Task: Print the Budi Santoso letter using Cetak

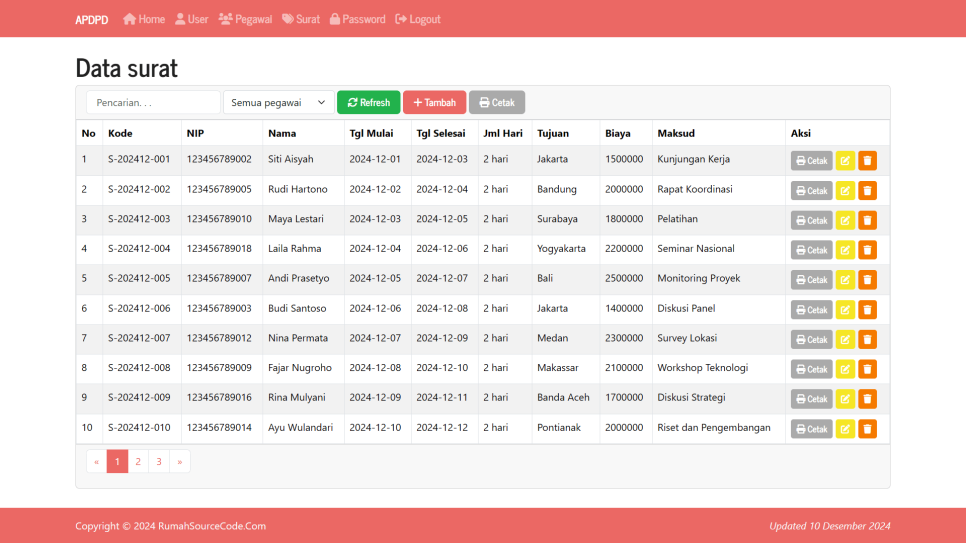Action: click(x=811, y=310)
